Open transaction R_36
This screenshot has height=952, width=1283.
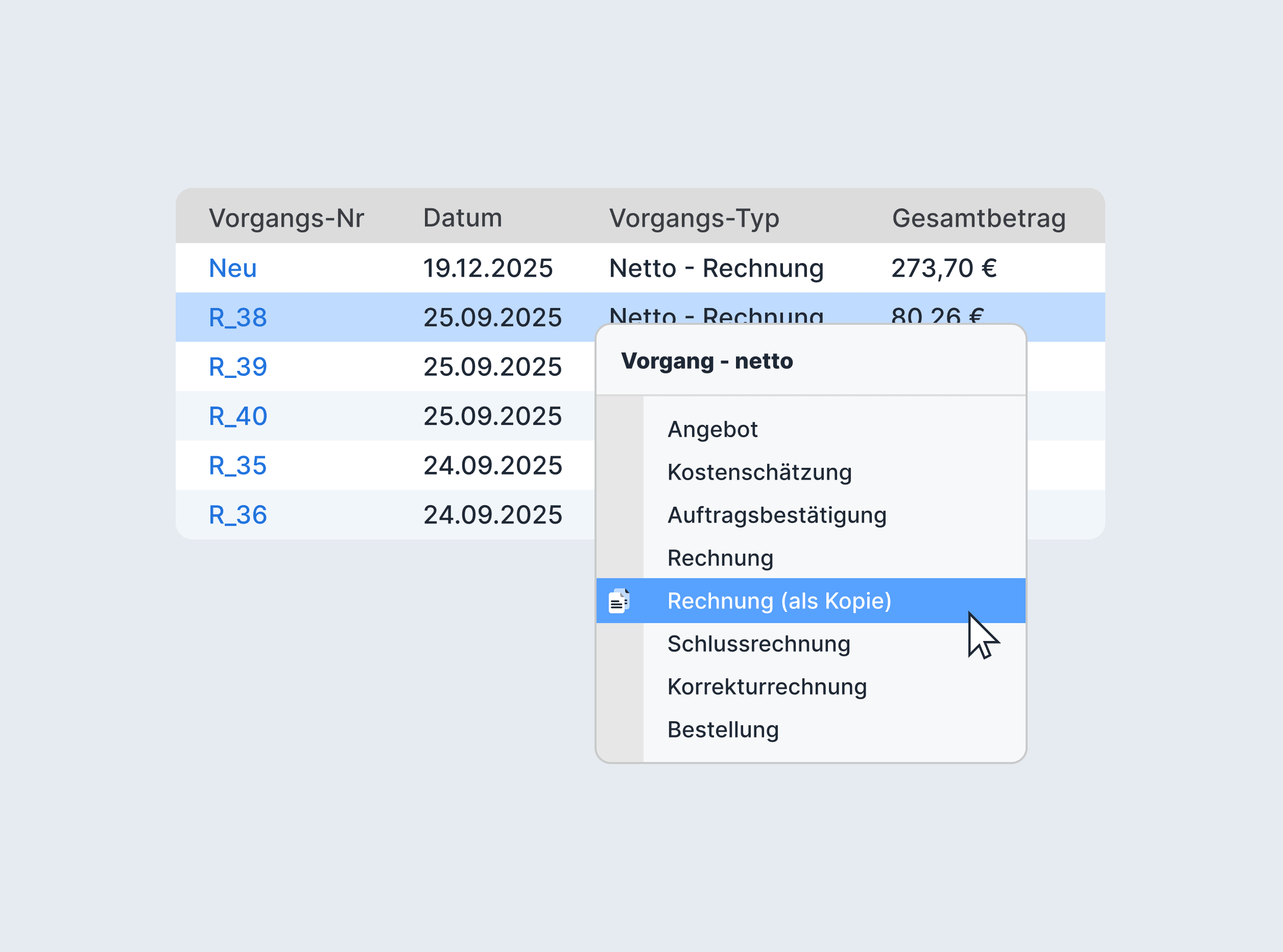[x=237, y=515]
